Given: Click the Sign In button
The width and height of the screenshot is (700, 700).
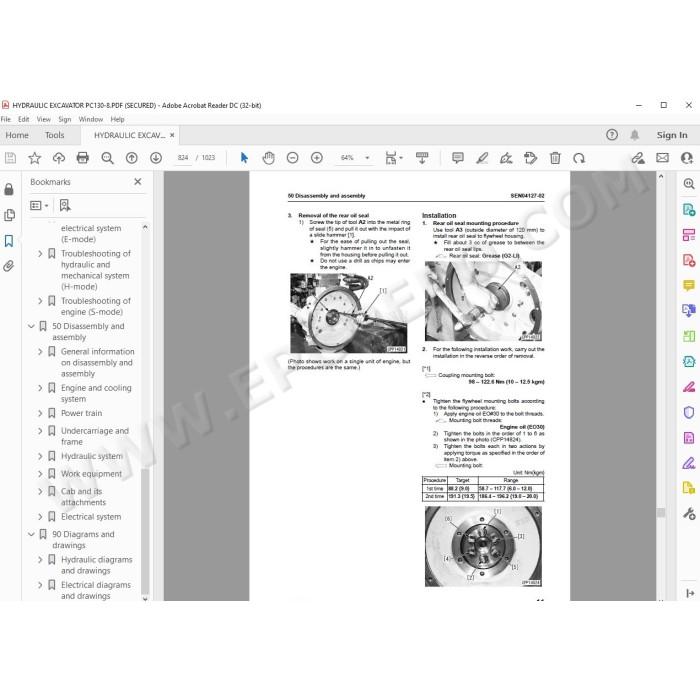Looking at the screenshot, I should coord(671,135).
